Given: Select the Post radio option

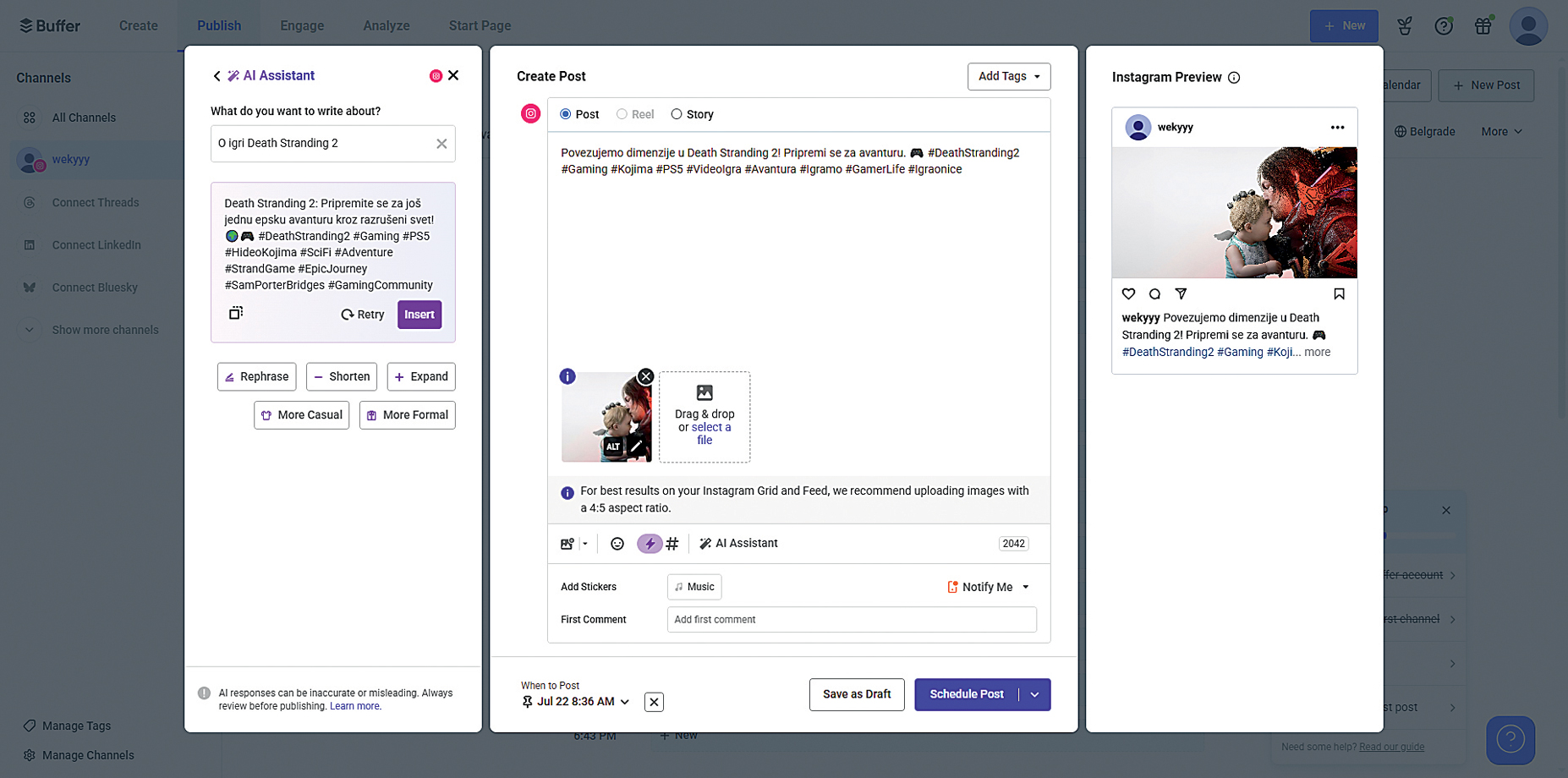Looking at the screenshot, I should coord(566,114).
